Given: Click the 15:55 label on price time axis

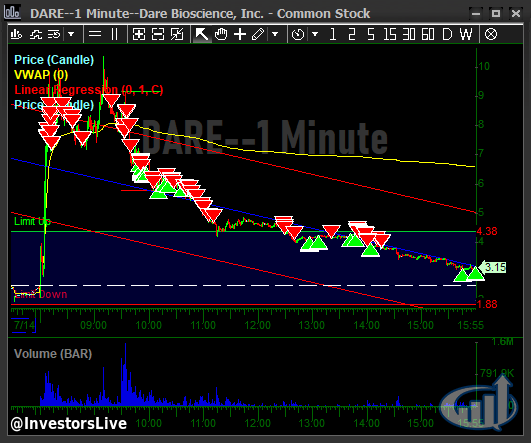Looking at the screenshot, I should (471, 325).
